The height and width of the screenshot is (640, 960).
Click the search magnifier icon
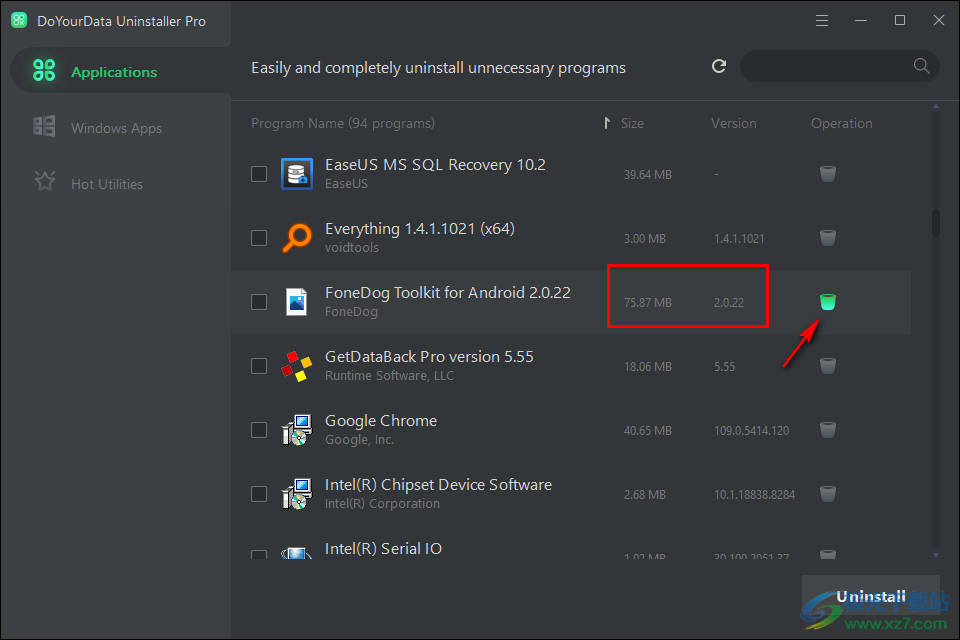(921, 66)
